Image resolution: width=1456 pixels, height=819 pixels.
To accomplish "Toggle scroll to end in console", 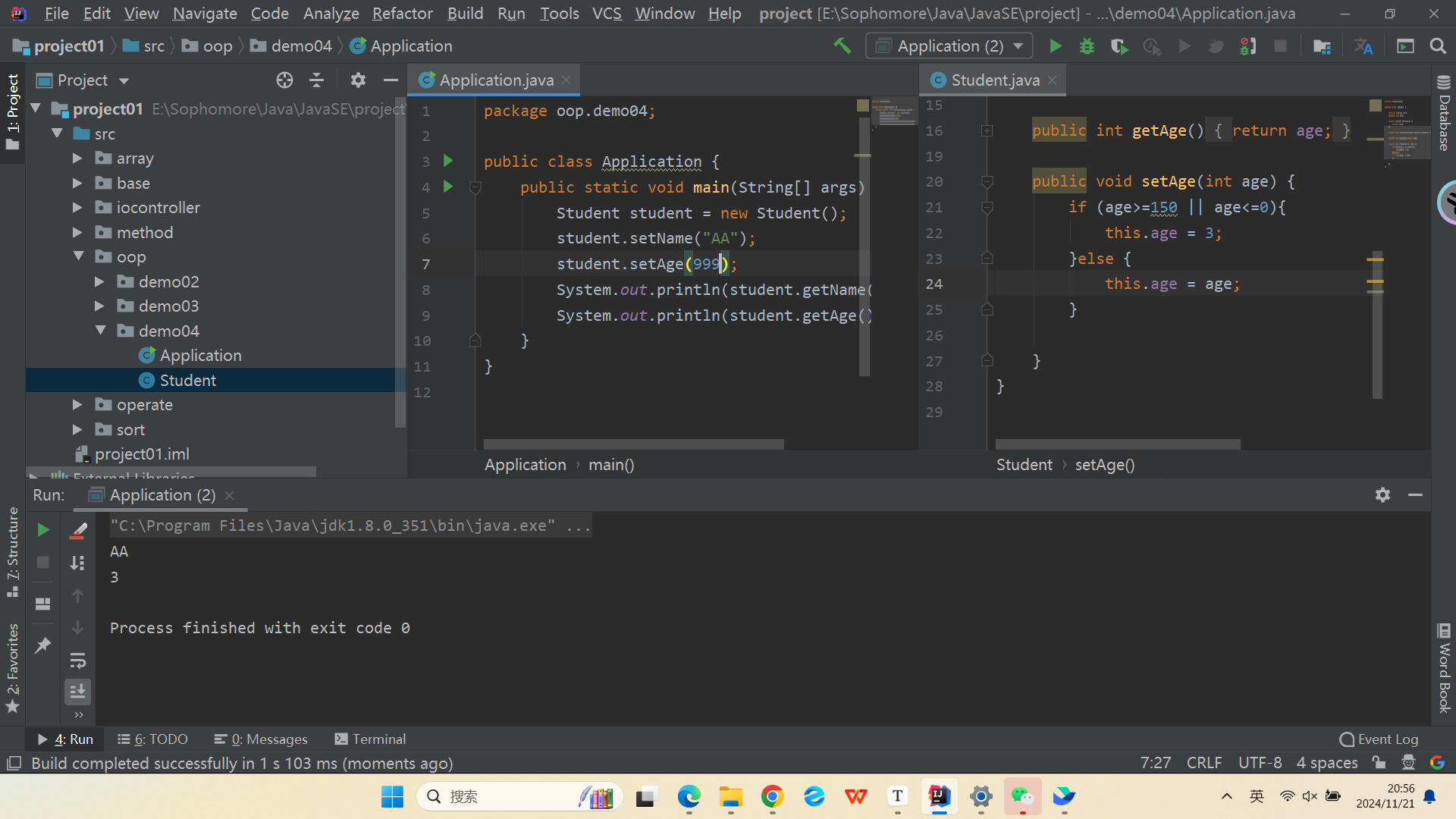I will point(77,692).
